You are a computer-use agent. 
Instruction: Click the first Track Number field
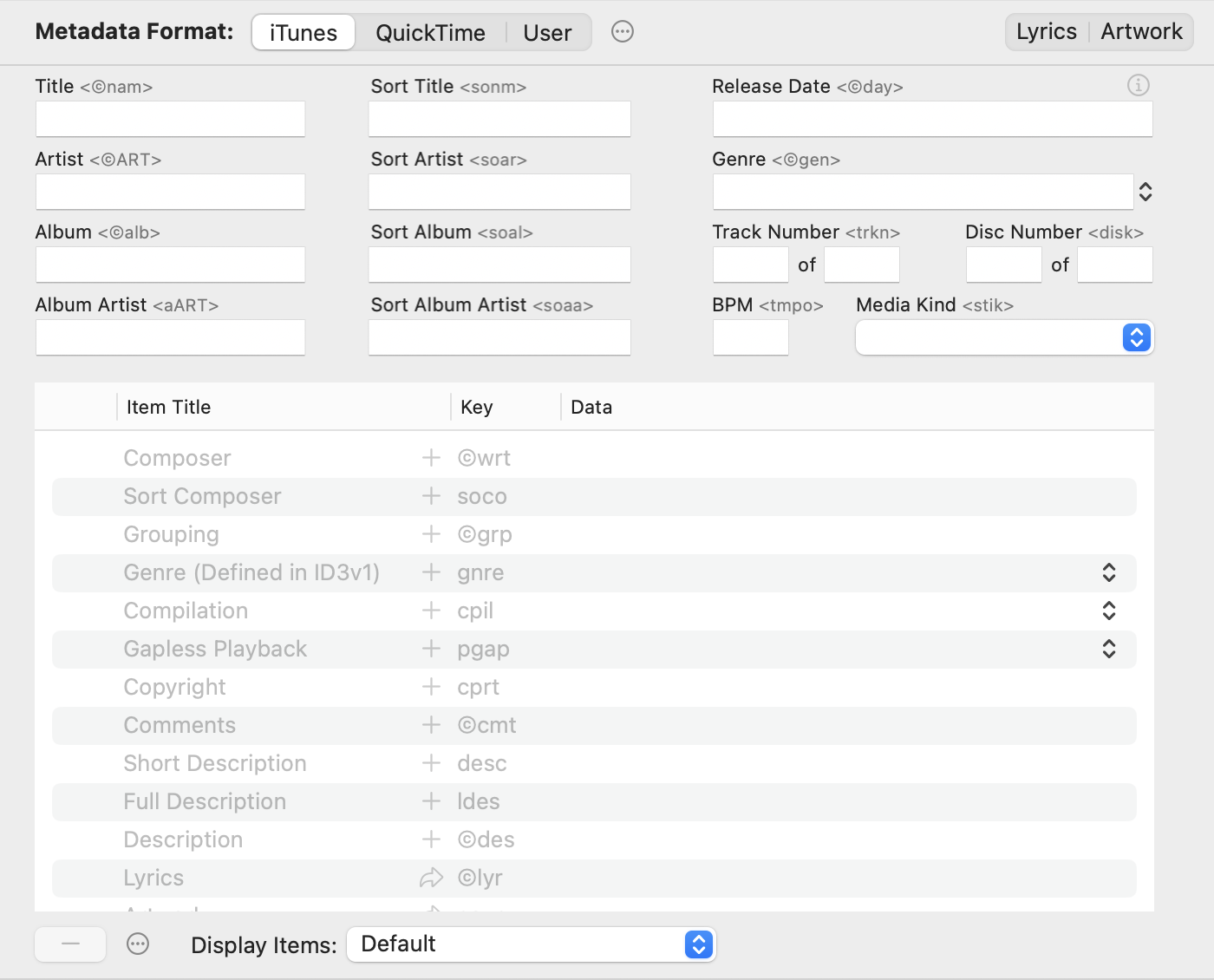coord(750,265)
